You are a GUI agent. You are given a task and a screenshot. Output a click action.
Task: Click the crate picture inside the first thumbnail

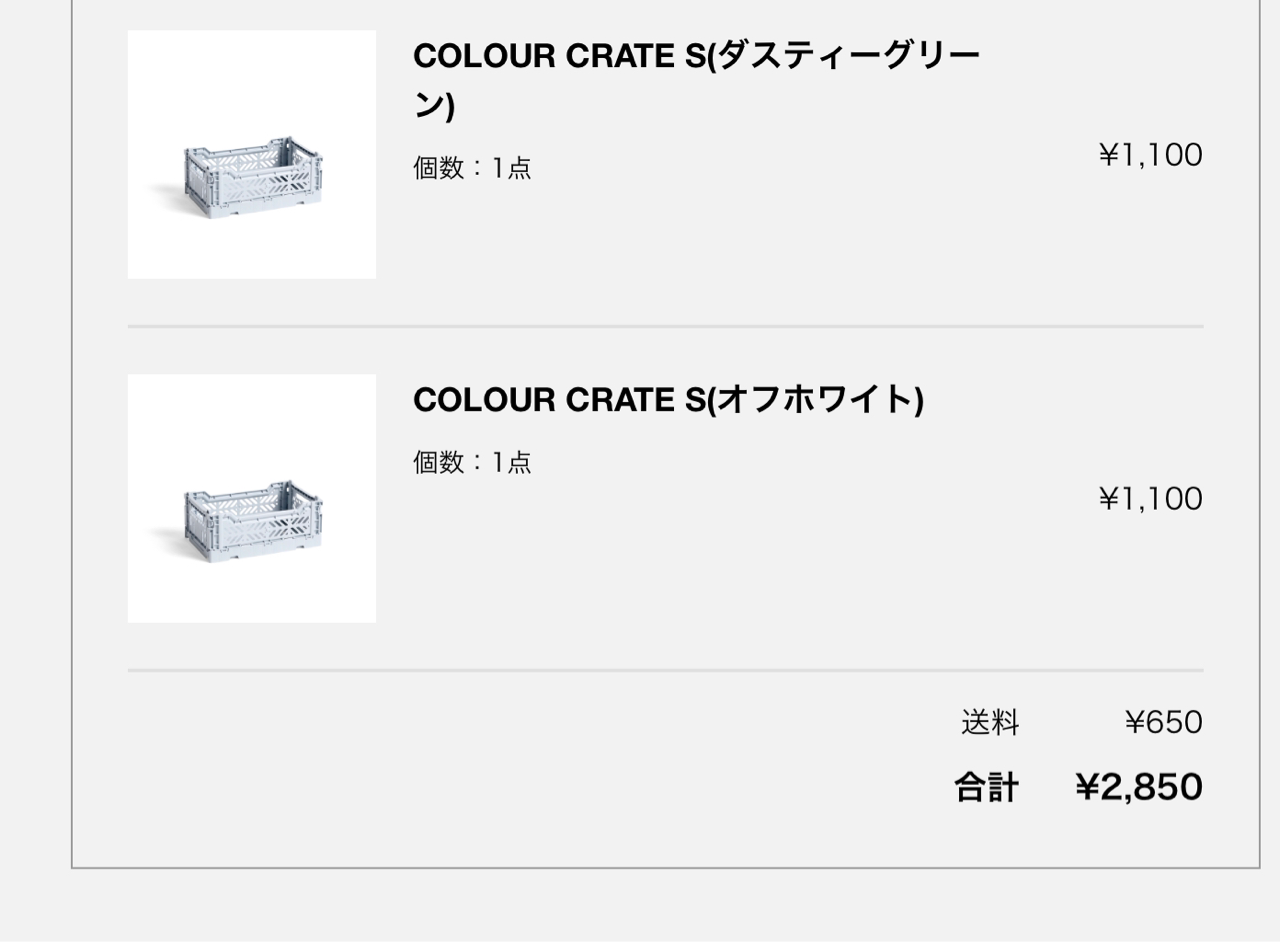click(237, 181)
